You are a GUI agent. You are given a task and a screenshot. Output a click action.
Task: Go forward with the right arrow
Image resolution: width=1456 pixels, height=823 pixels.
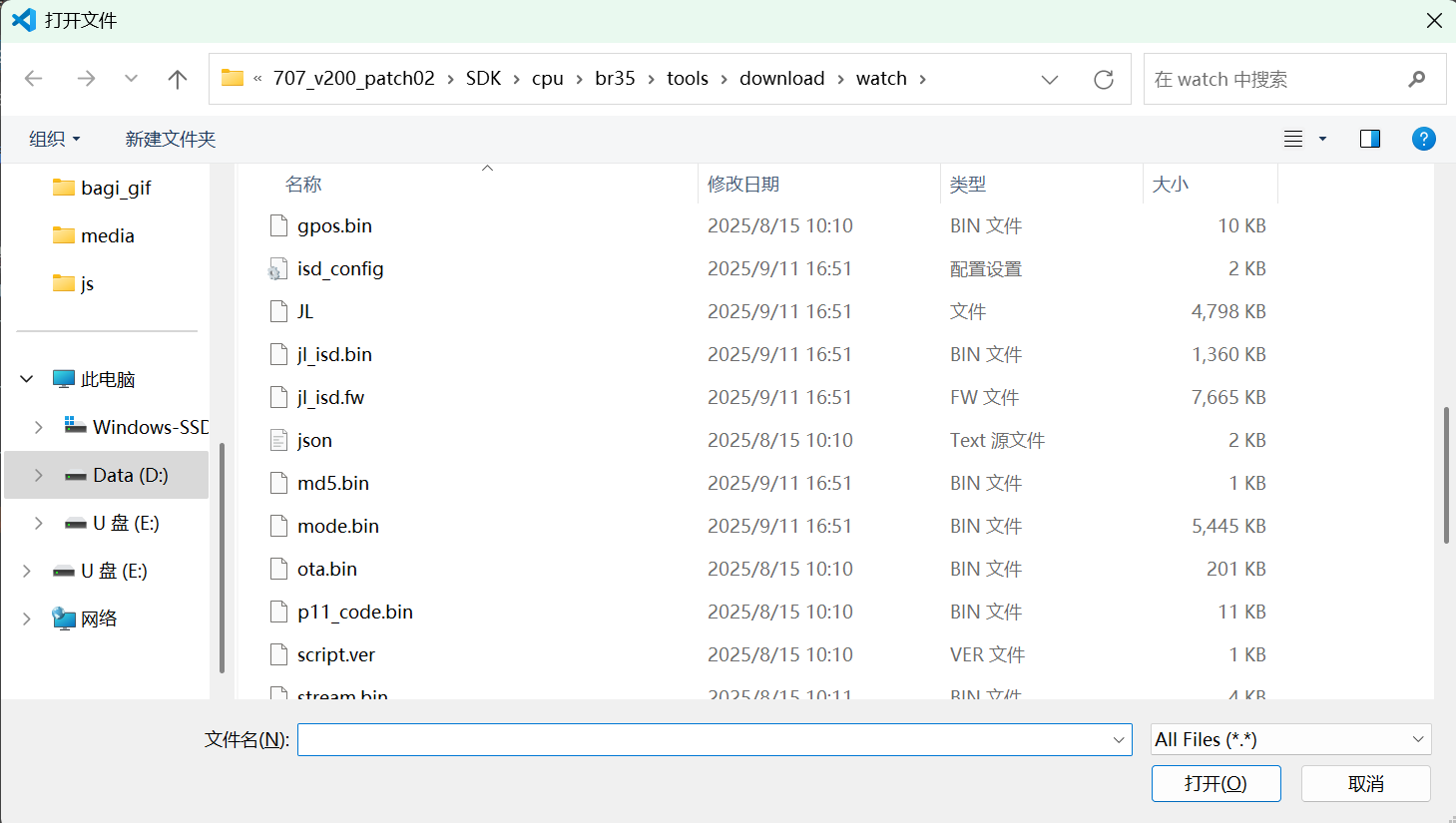(86, 79)
